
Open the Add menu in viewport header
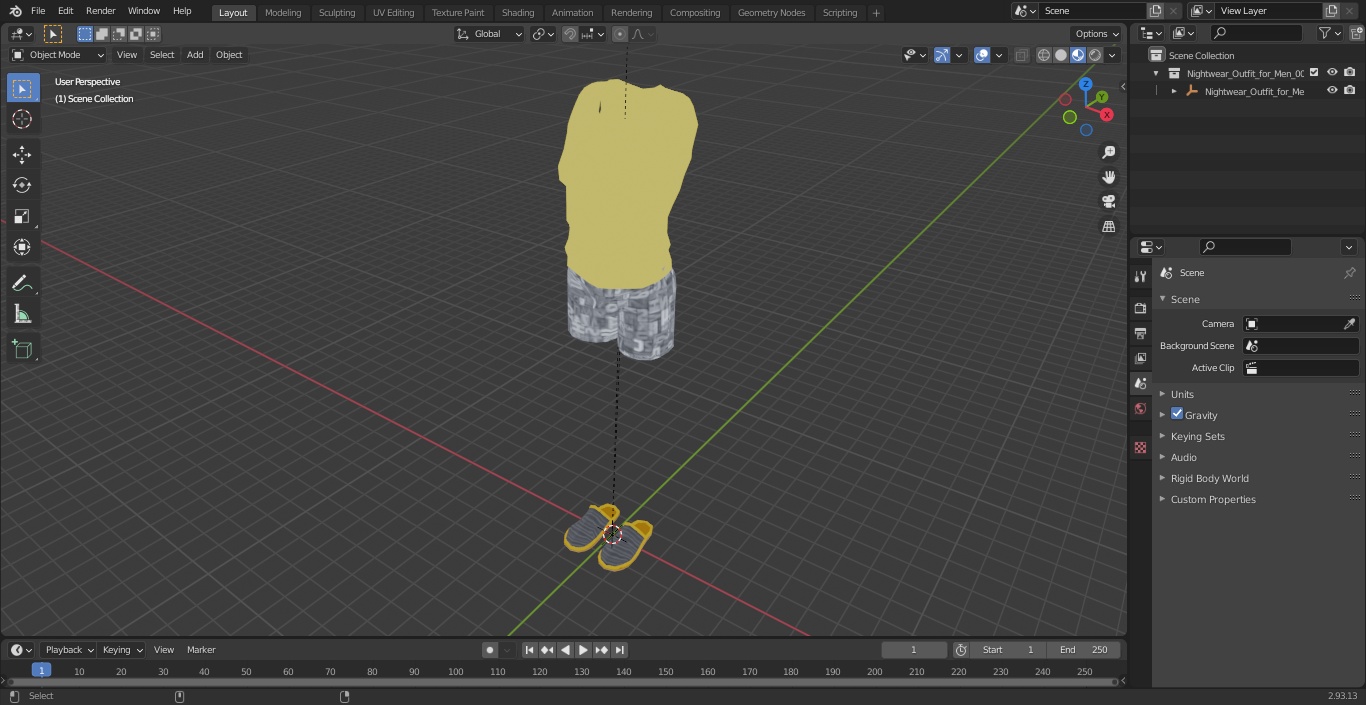pos(195,55)
